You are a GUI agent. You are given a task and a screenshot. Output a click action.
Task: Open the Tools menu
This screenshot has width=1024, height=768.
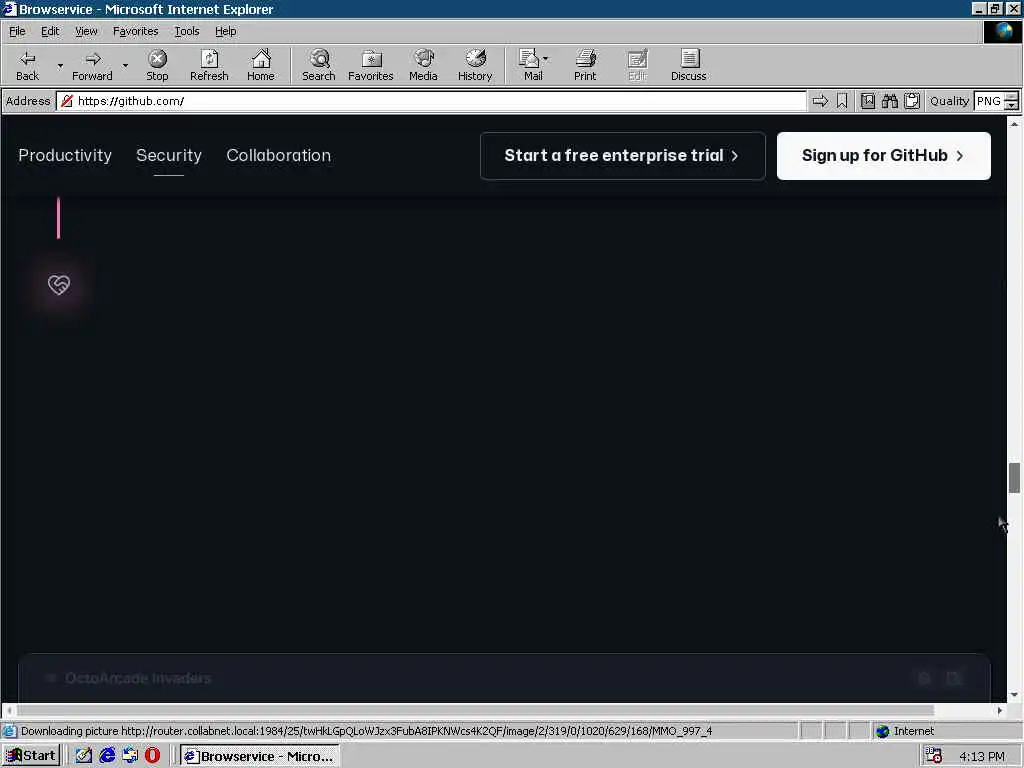[186, 31]
